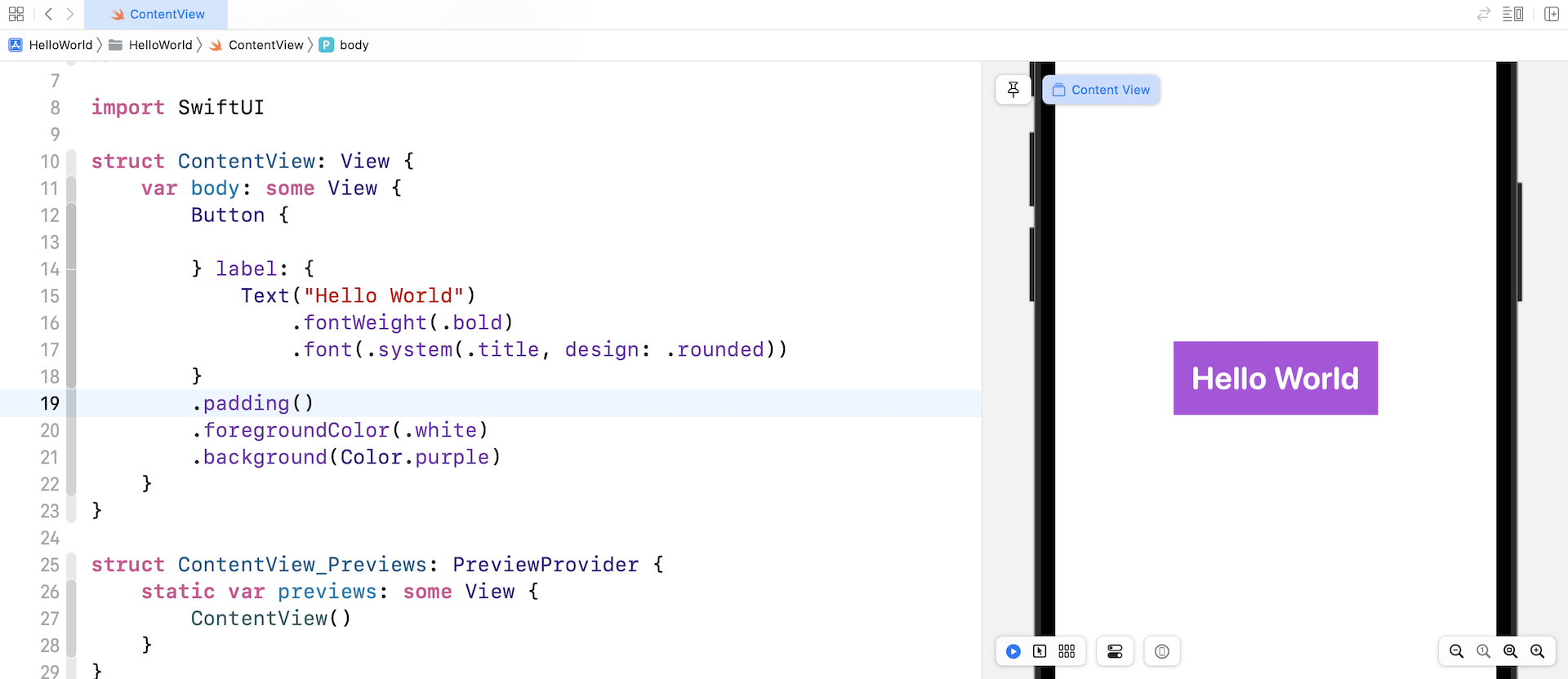Open canvas device settings

click(1115, 651)
